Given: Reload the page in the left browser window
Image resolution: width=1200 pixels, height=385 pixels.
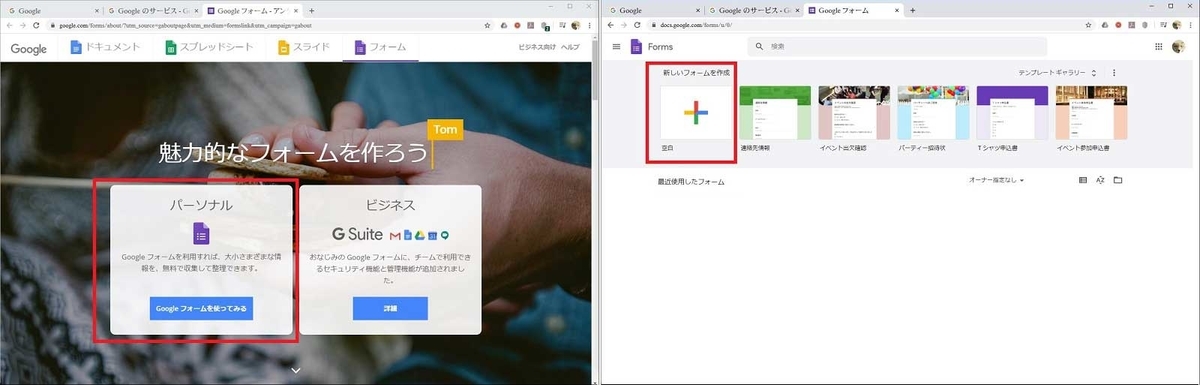Looking at the screenshot, I should pos(35,25).
